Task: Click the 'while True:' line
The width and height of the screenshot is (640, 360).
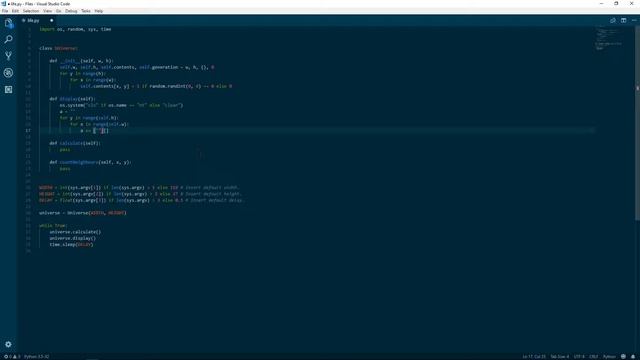Action: [53, 226]
